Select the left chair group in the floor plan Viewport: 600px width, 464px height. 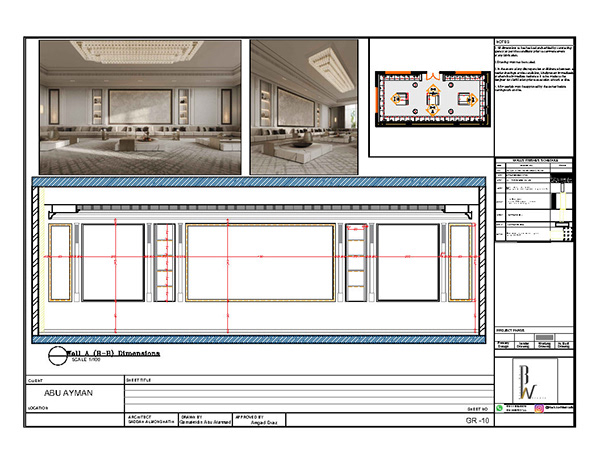(x=400, y=98)
